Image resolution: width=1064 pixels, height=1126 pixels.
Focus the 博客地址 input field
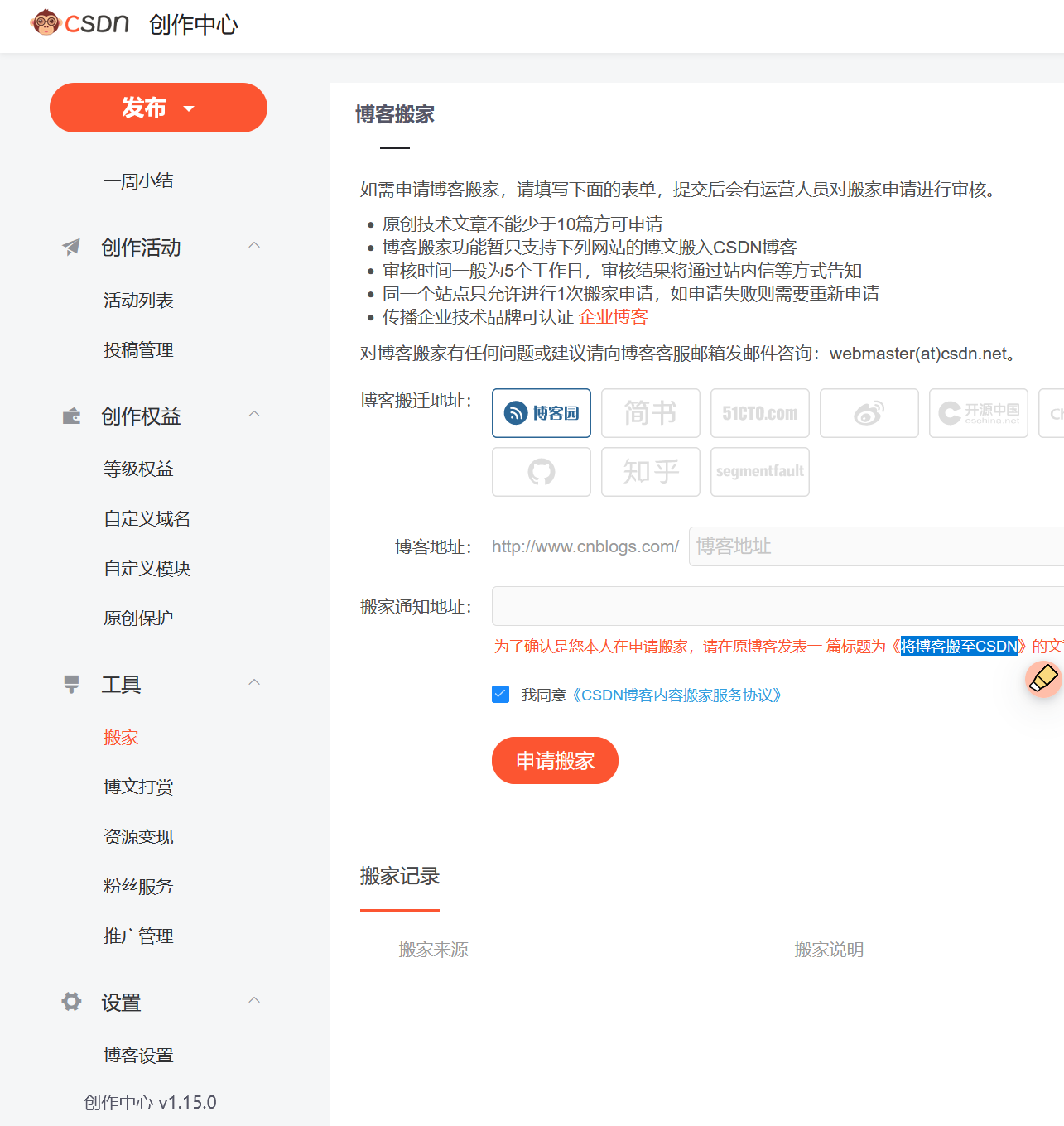click(x=876, y=546)
